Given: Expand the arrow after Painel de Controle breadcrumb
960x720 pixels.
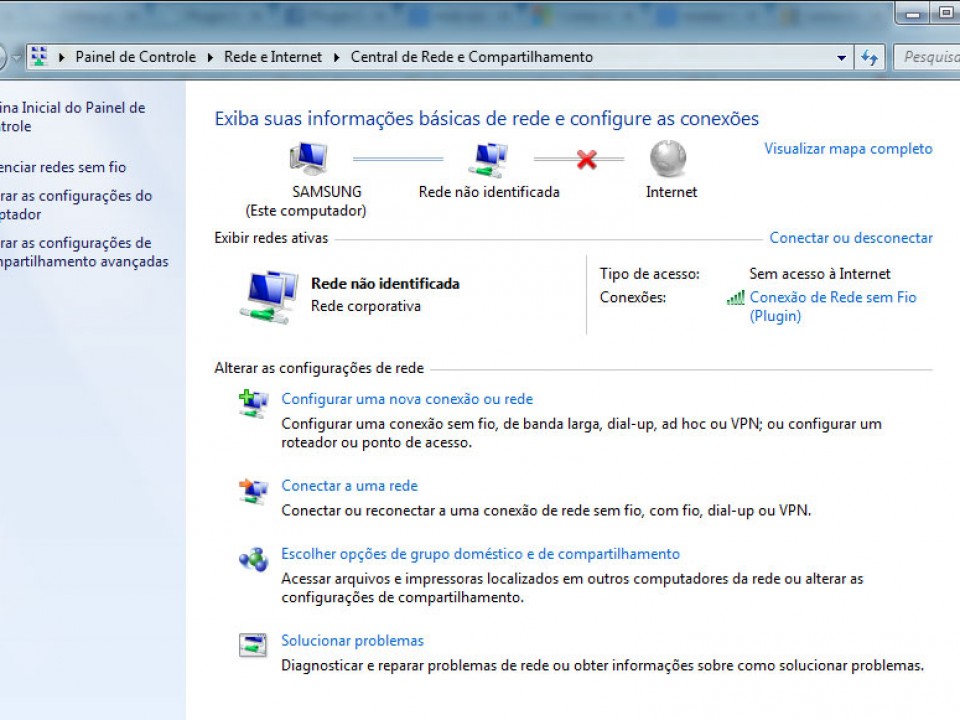Looking at the screenshot, I should (211, 58).
